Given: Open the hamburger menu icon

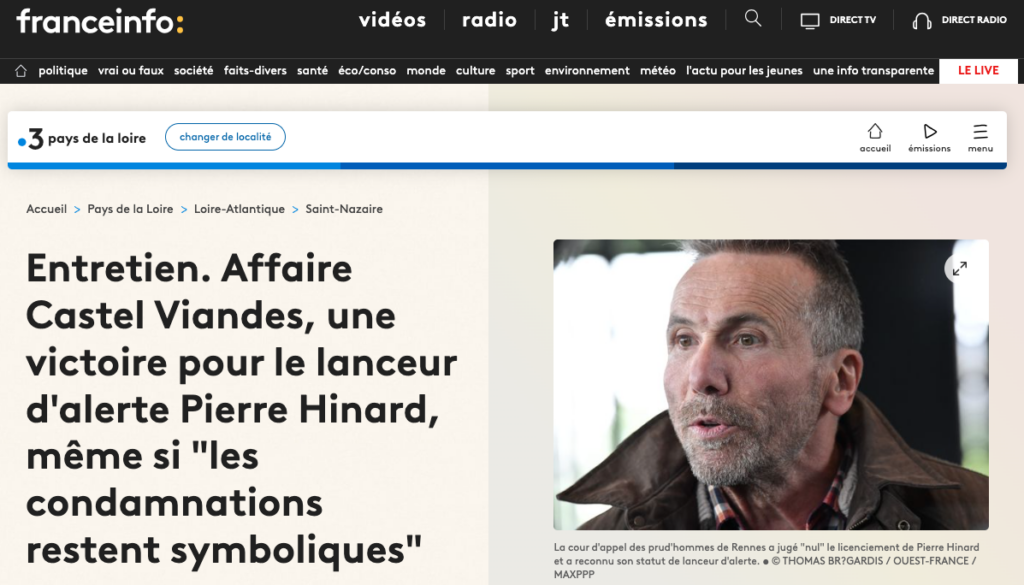Looking at the screenshot, I should (x=980, y=131).
